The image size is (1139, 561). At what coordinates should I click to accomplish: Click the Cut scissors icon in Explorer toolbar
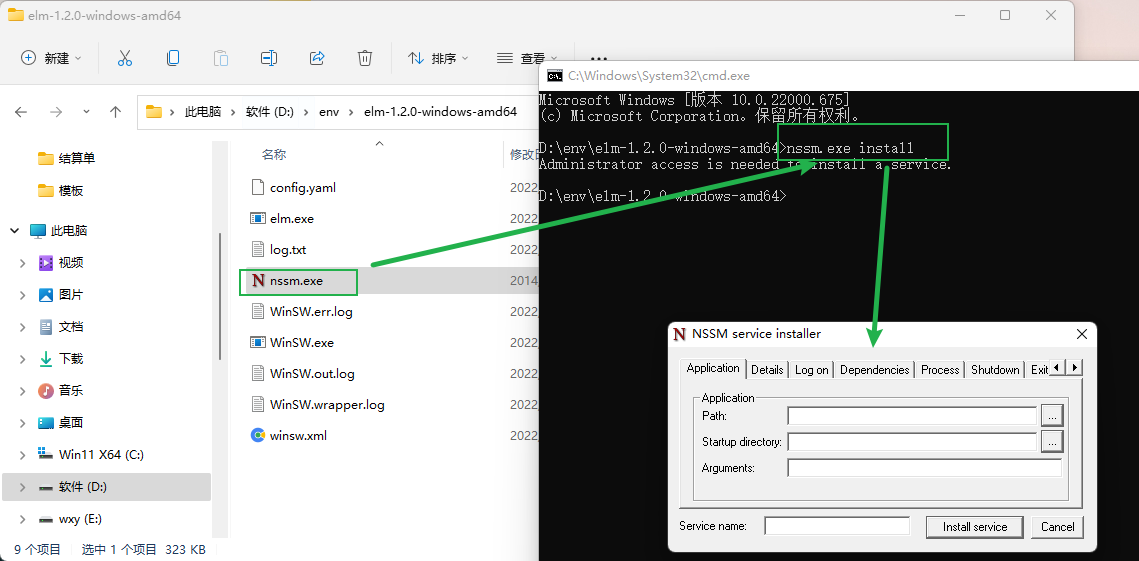click(x=125, y=58)
